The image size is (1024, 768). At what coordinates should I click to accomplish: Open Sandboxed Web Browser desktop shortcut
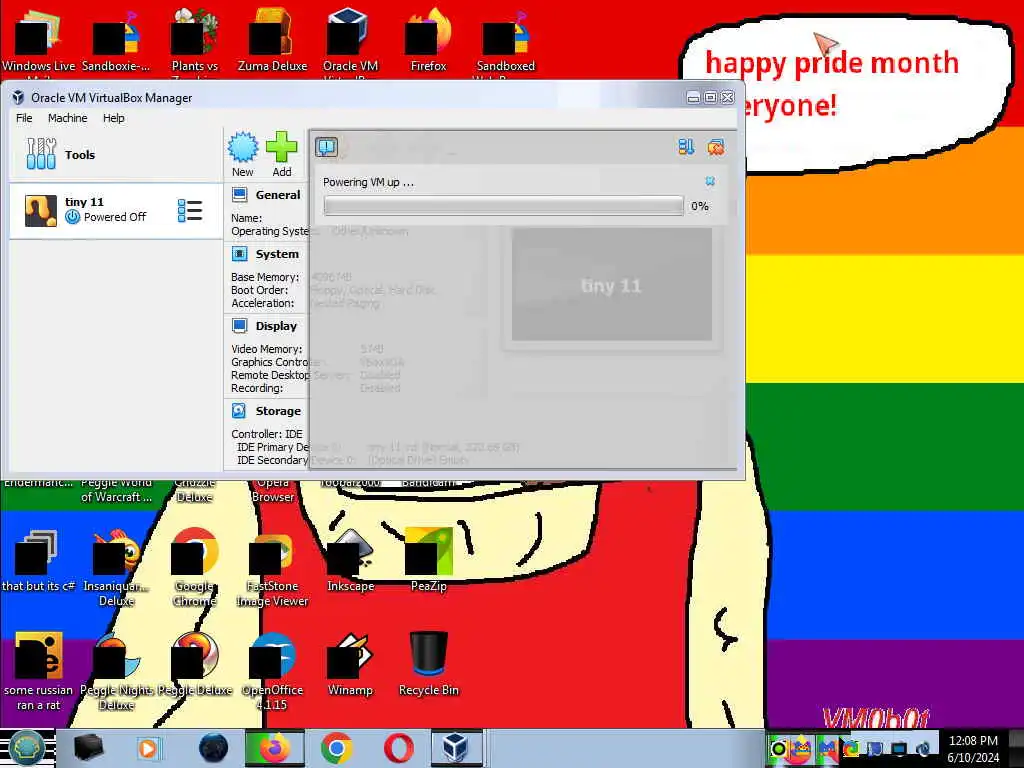pyautogui.click(x=505, y=39)
